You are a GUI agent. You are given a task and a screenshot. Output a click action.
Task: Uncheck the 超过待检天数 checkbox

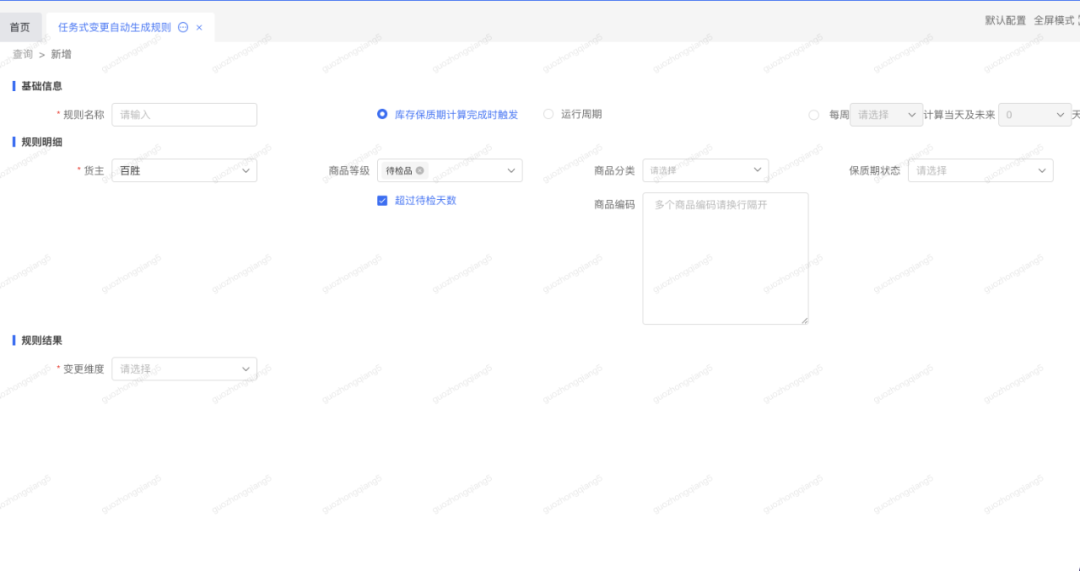coord(382,200)
